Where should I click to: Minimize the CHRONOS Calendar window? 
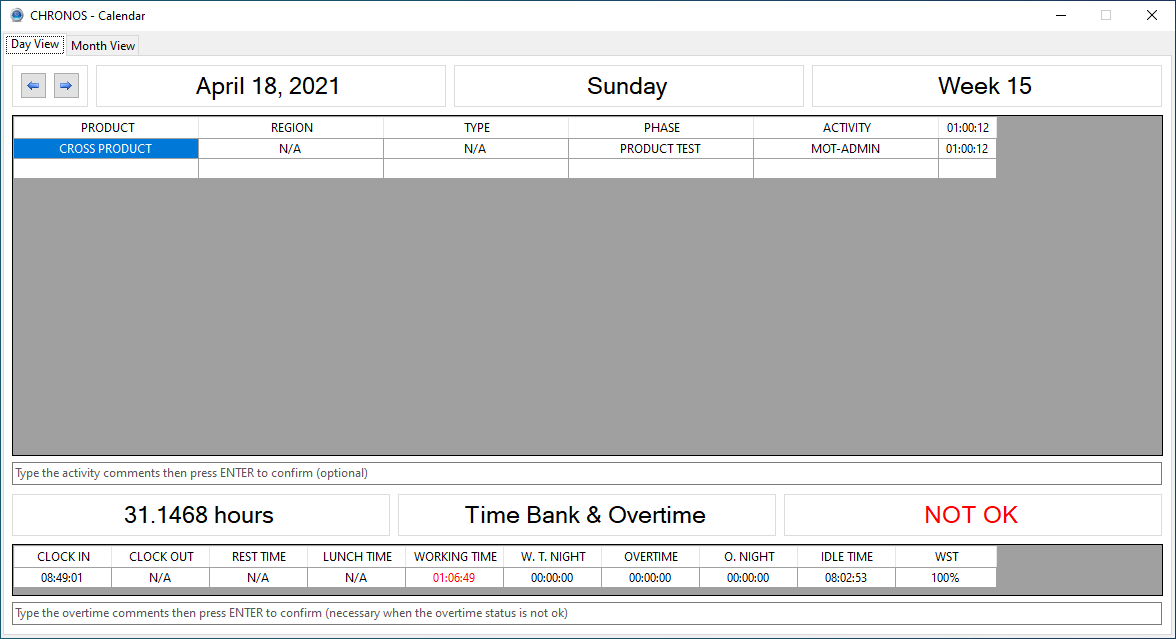pos(1061,15)
